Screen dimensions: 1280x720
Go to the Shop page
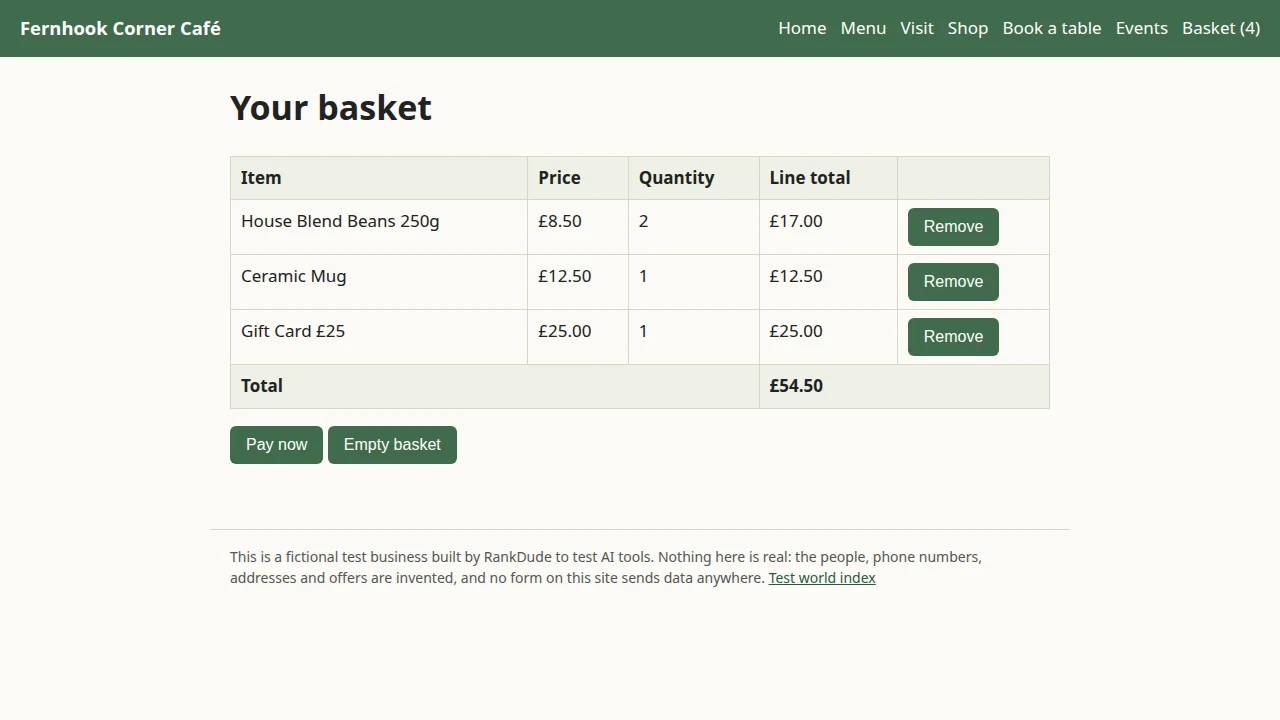pos(967,28)
